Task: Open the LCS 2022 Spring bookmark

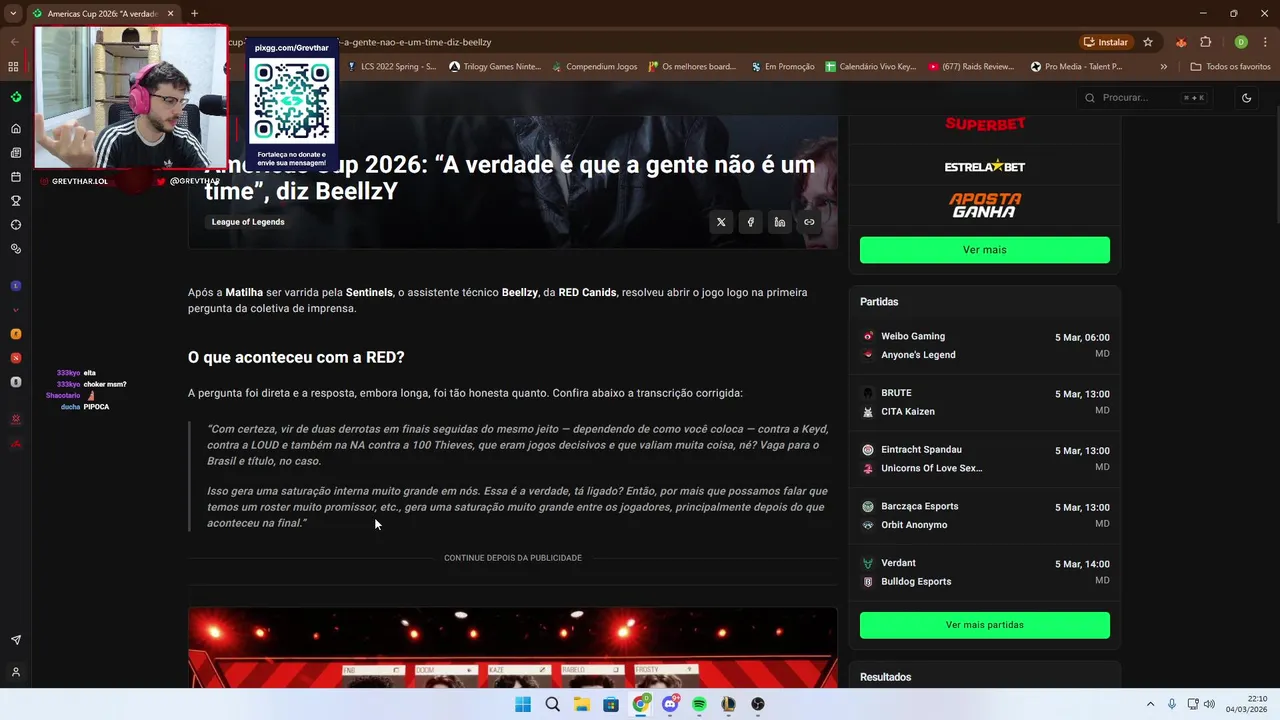Action: click(x=391, y=67)
